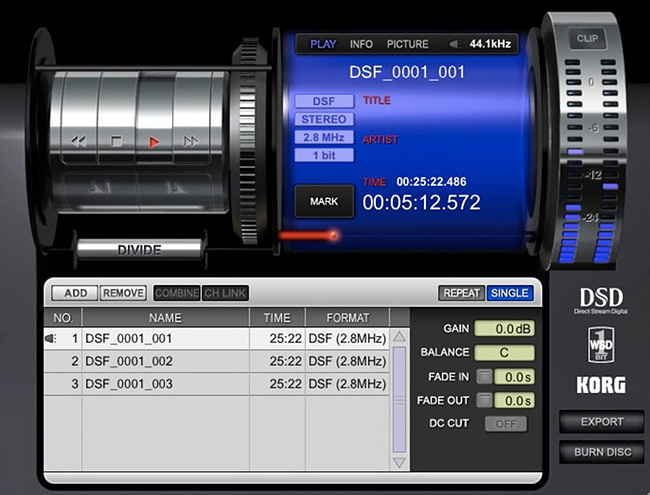Toggle the speaker icon beside 44.1kHz

[x=455, y=44]
